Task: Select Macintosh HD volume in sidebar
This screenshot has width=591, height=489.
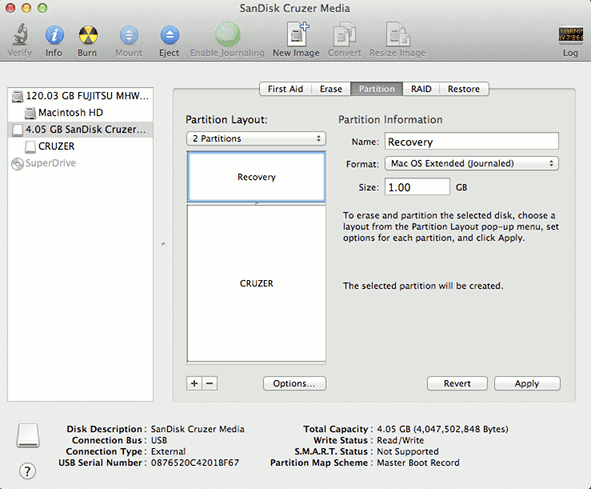Action: [x=80, y=113]
